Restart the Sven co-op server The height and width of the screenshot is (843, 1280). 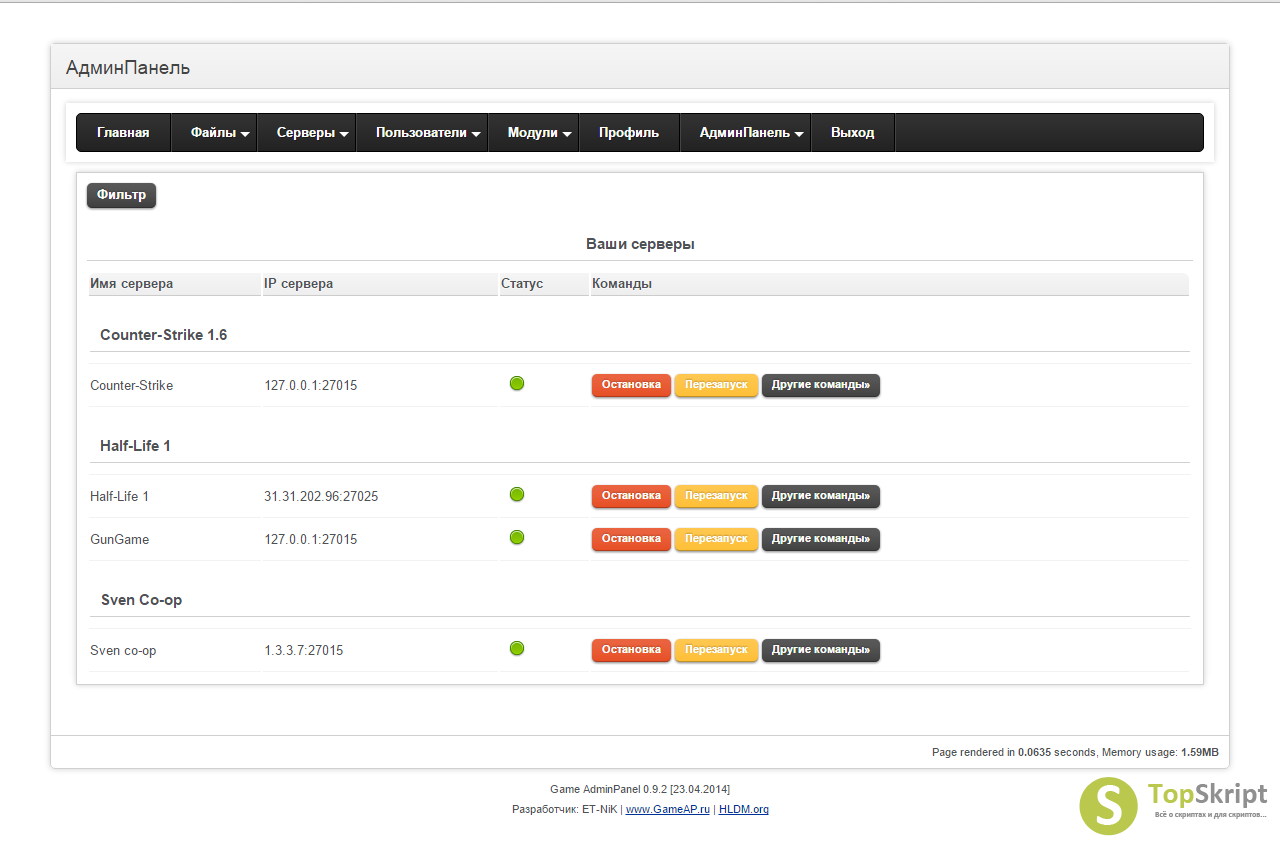pos(716,650)
